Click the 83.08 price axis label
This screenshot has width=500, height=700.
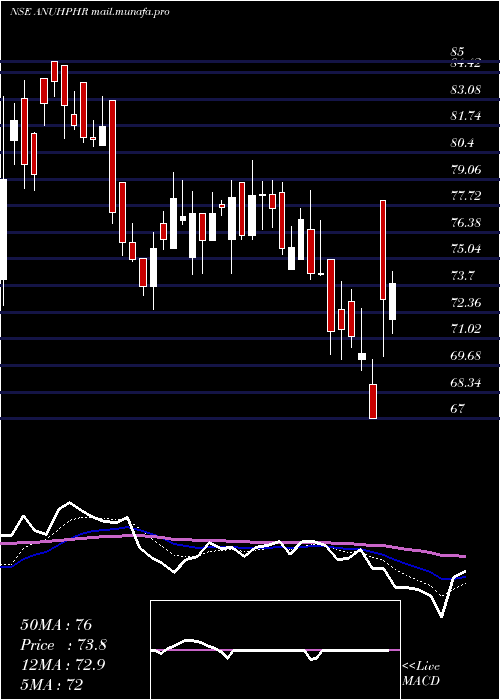coord(466,89)
